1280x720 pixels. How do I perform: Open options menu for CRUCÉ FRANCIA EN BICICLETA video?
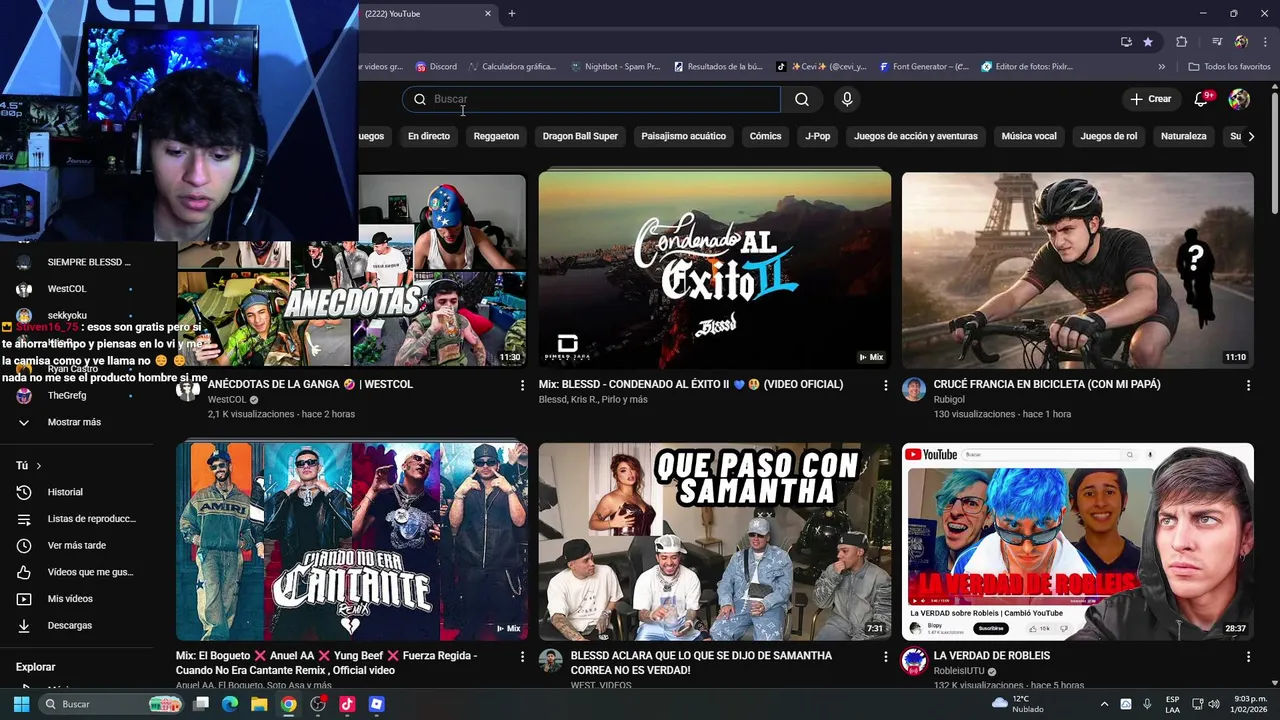pos(1248,385)
